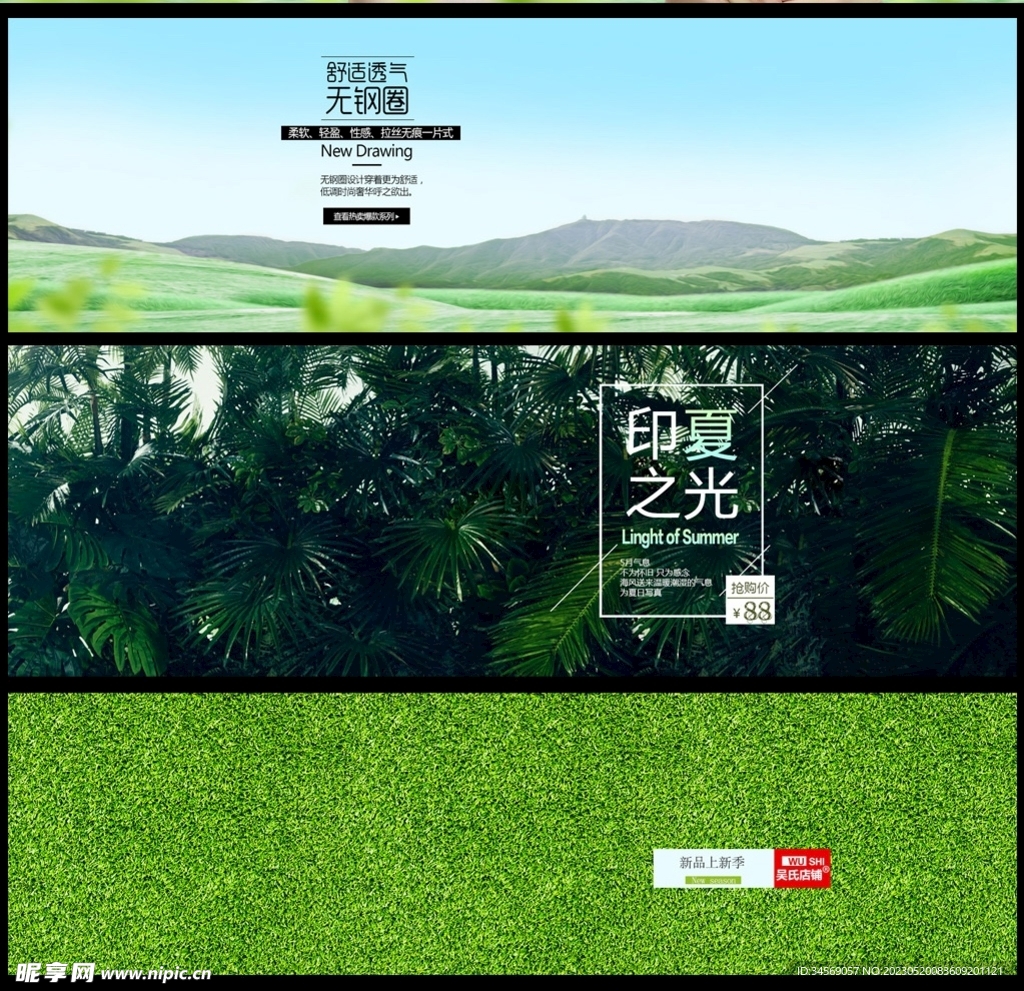The image size is (1024, 991).
Task: Open the www.nipic.cn link
Action: click(x=156, y=973)
